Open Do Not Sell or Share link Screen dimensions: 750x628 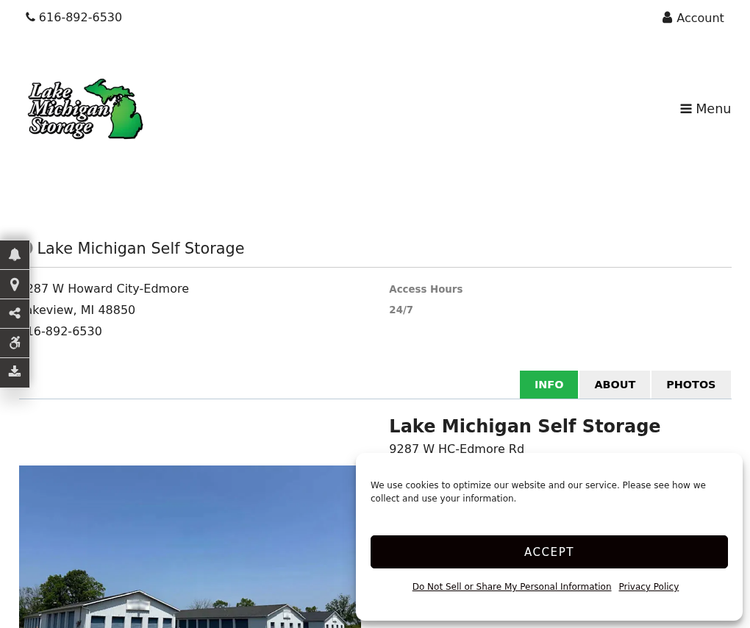[511, 586]
